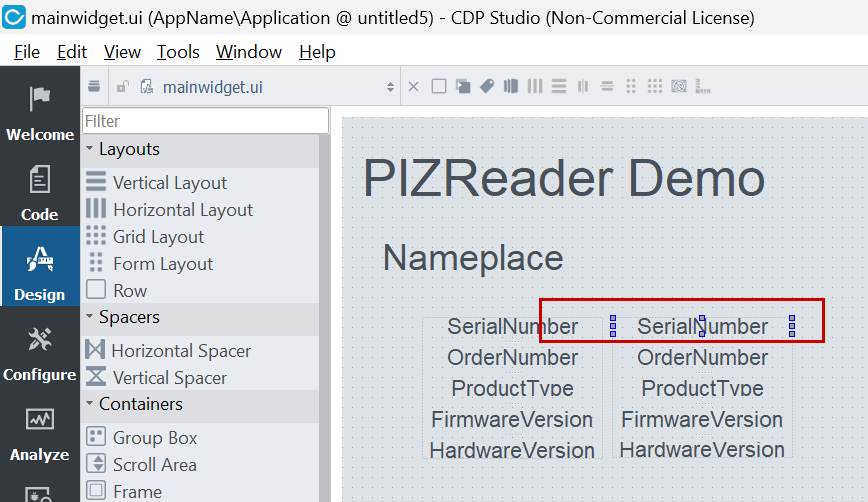Viewport: 868px width, 502px height.
Task: Select left column FirmwareVersion label
Action: tap(512, 420)
